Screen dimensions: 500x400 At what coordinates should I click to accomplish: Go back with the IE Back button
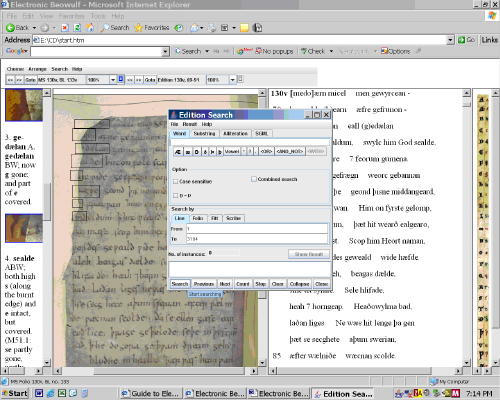click(17, 28)
